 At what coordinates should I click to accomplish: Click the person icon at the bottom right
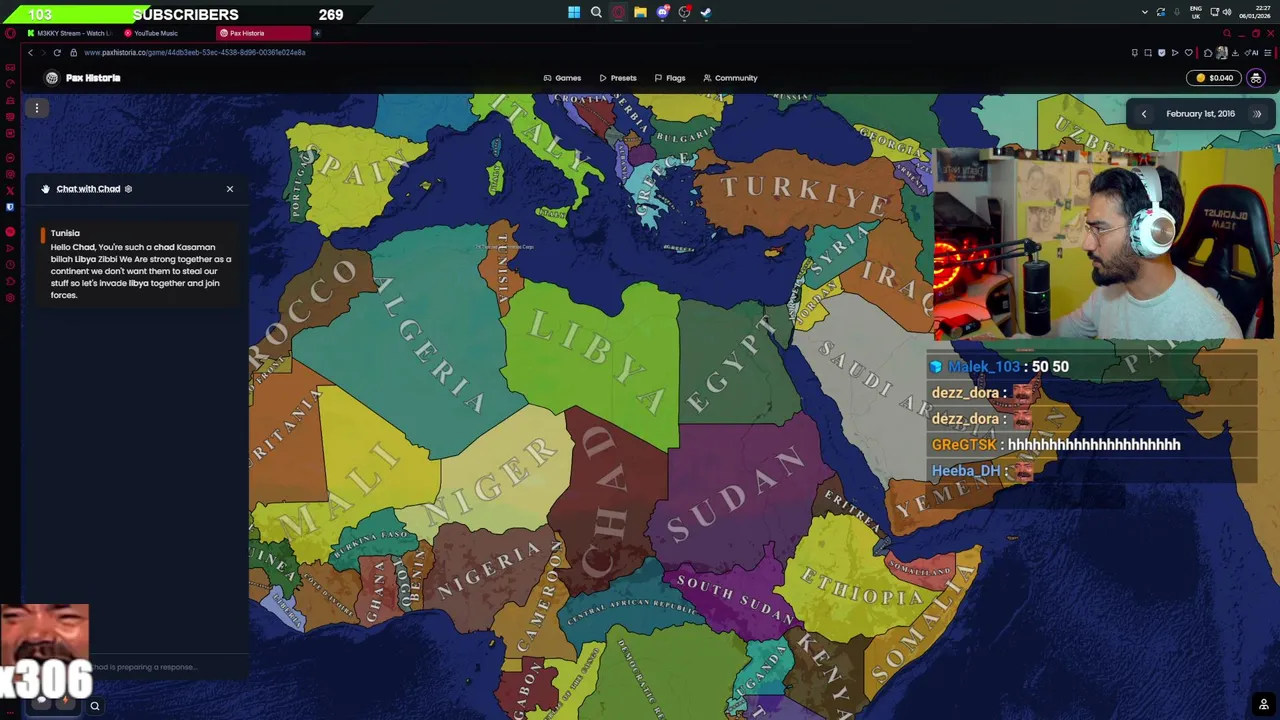coord(1264,705)
